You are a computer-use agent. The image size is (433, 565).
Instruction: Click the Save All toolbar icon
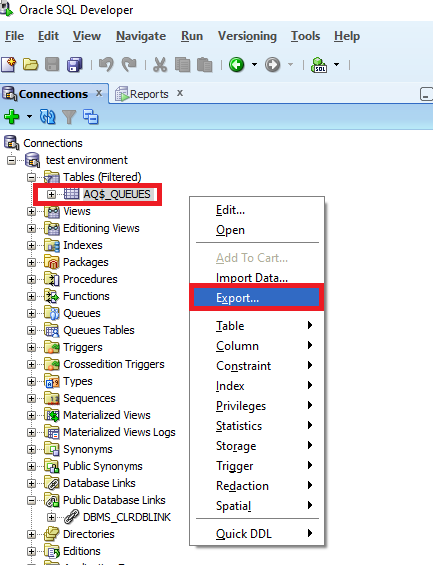click(x=75, y=65)
